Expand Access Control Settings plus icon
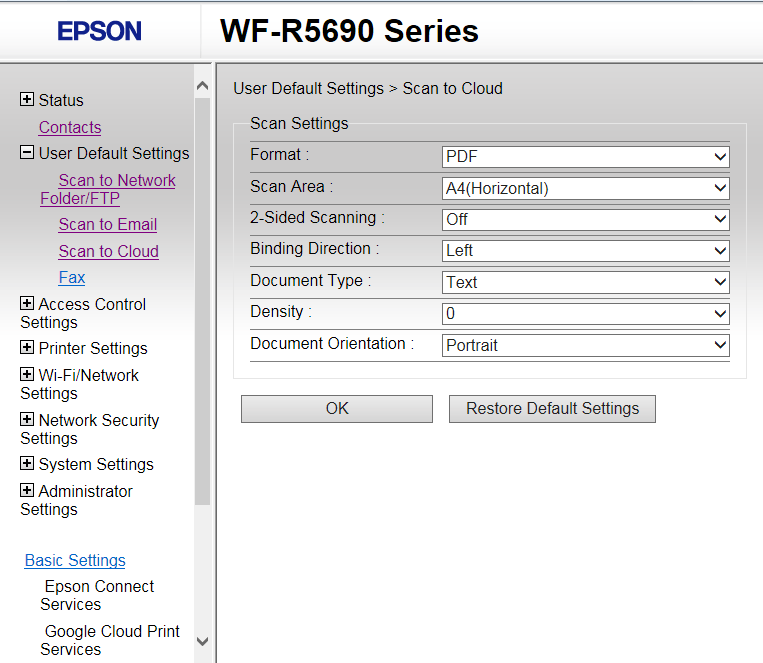This screenshot has width=763, height=663. pos(27,303)
